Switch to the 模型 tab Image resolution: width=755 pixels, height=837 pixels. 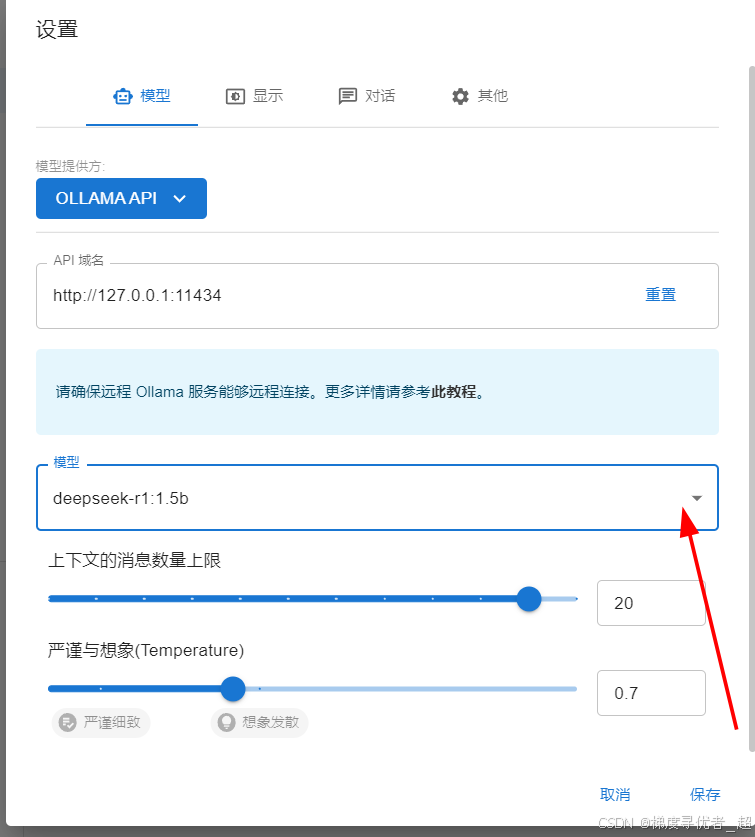(142, 96)
